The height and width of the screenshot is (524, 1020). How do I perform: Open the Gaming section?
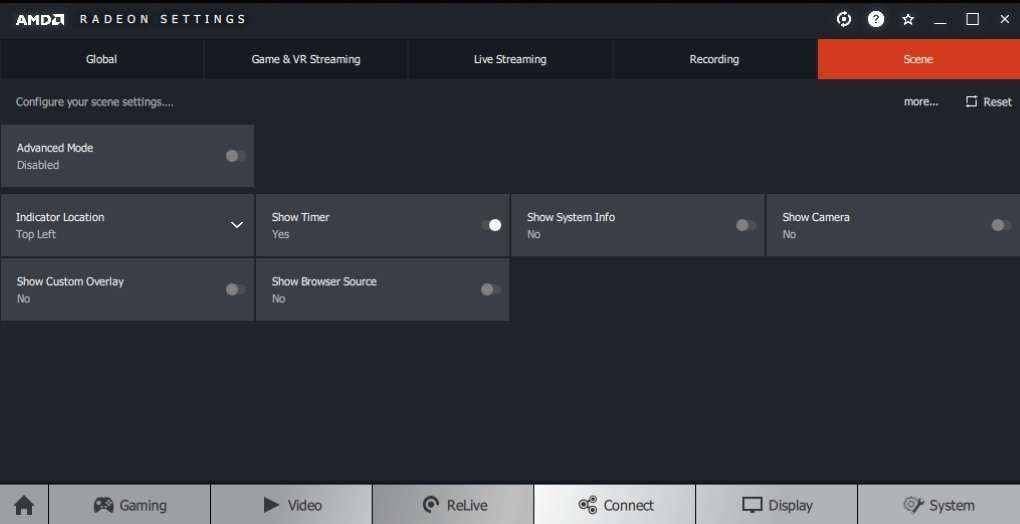point(129,504)
